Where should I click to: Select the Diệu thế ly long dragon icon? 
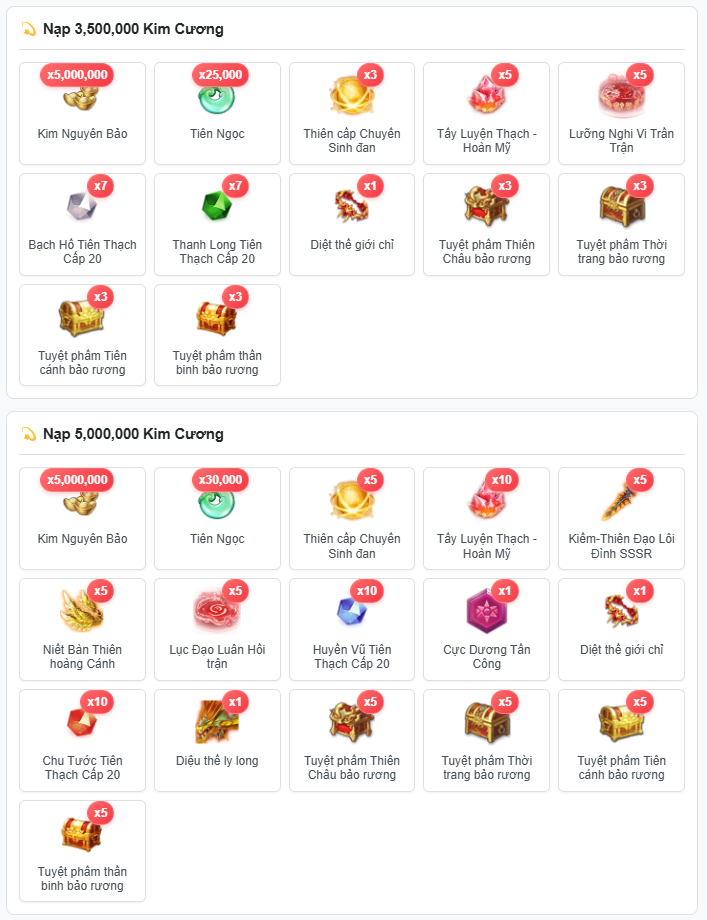pyautogui.click(x=217, y=722)
